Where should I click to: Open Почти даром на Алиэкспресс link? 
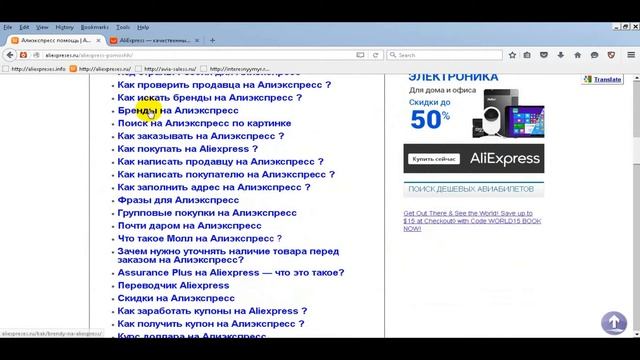click(189, 226)
